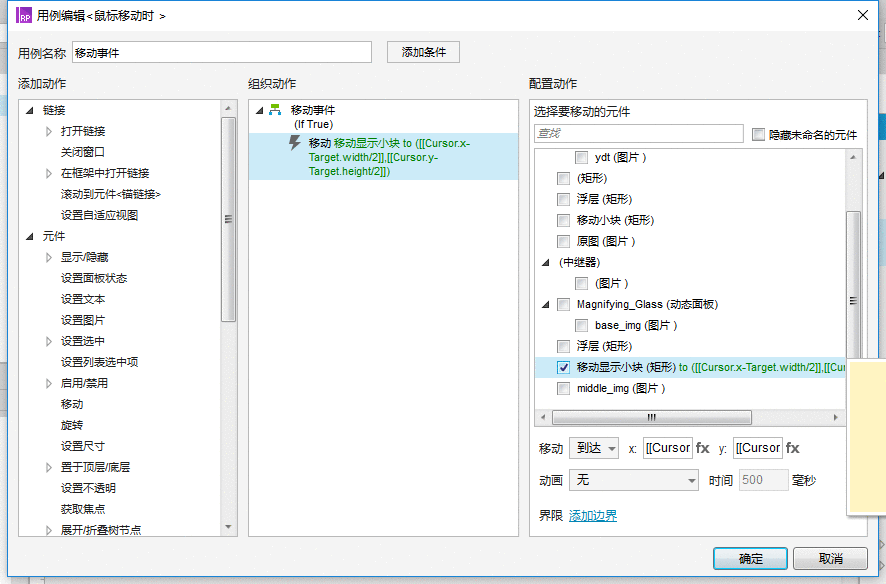Expand the 打开链接 action group
The image size is (886, 584).
49,132
